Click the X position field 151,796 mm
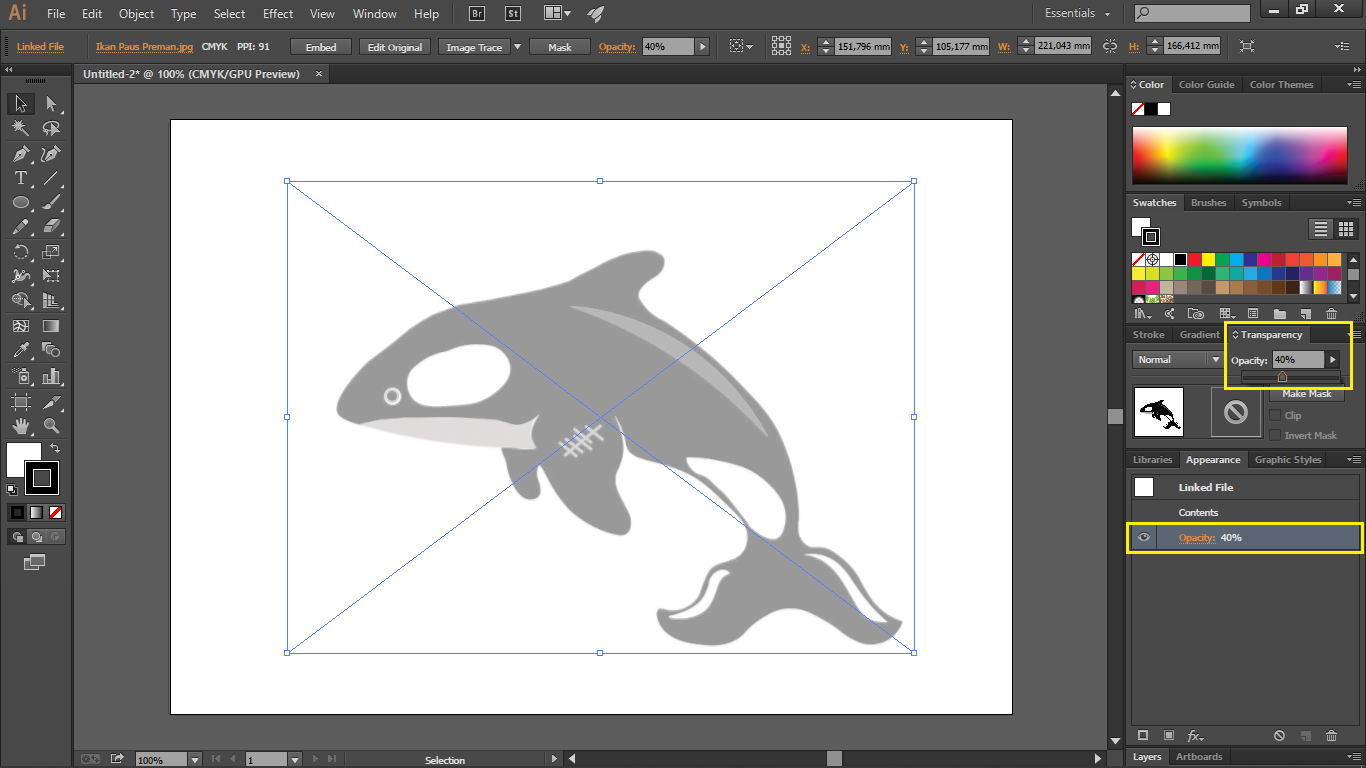This screenshot has height=768, width=1366. (863, 47)
